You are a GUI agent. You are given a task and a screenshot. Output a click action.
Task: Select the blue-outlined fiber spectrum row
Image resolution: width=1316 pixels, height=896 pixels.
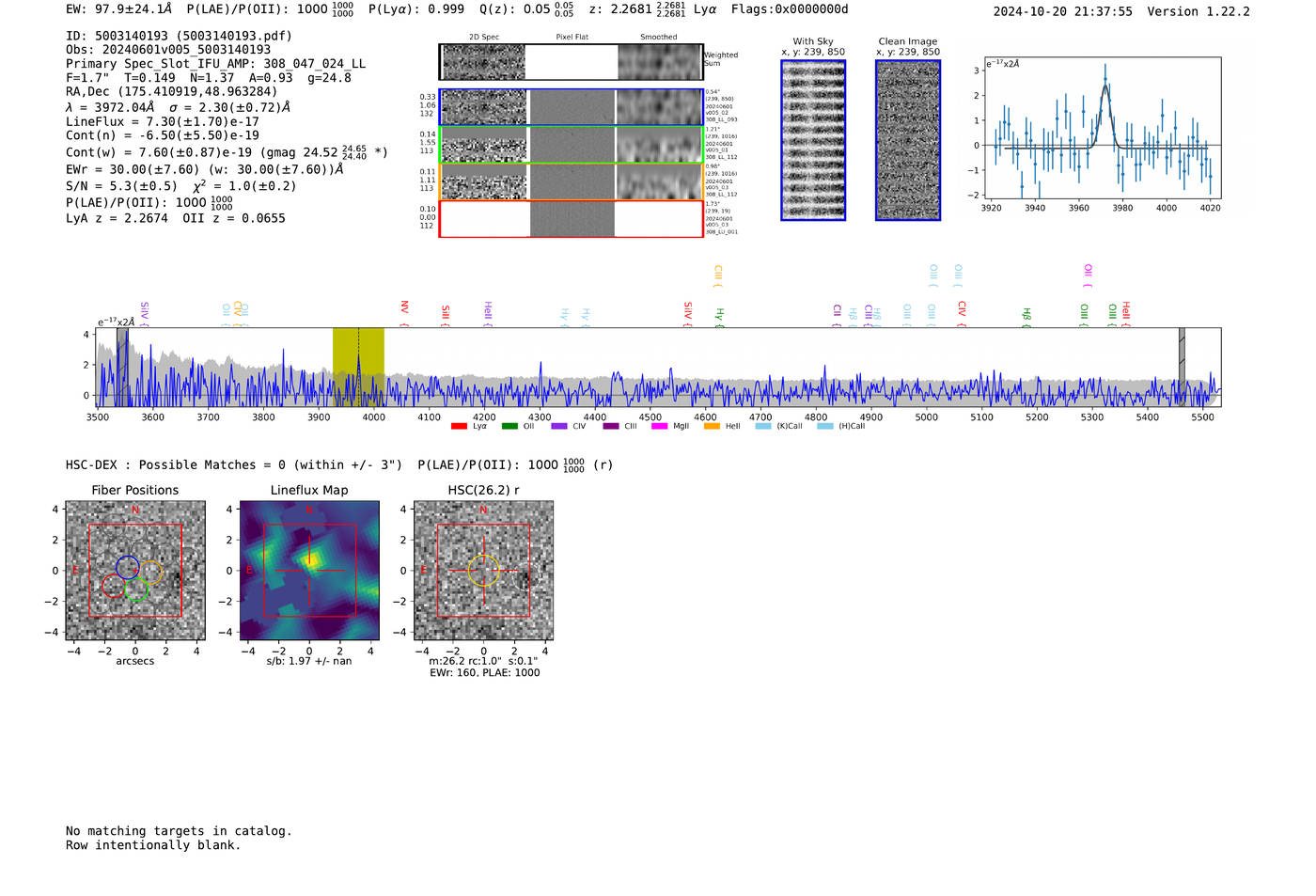click(x=572, y=107)
